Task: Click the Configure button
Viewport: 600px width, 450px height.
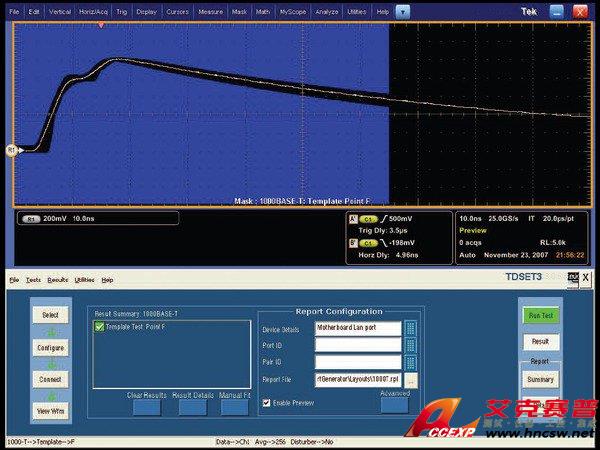Action: (x=50, y=348)
